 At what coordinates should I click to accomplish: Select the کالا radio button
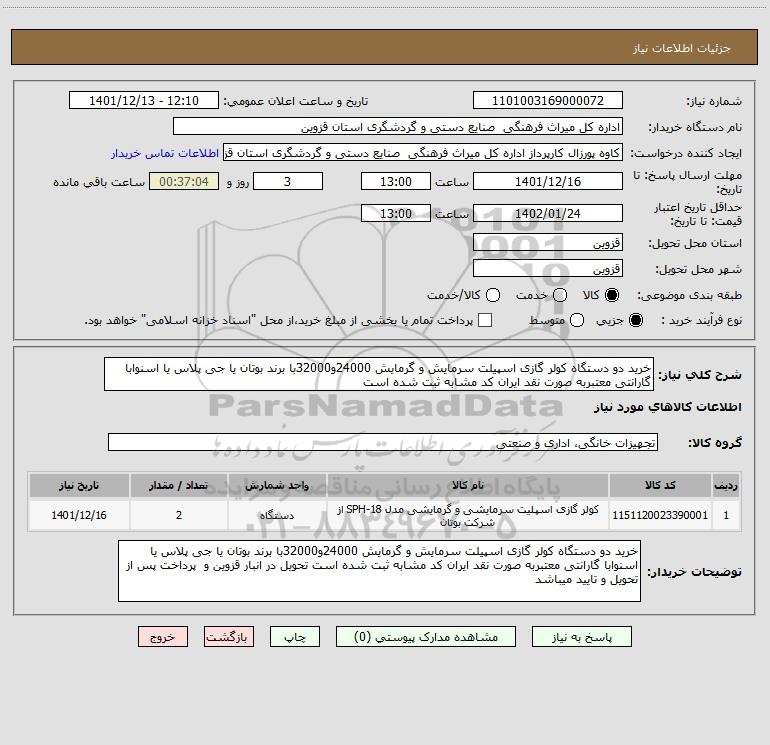(x=612, y=295)
